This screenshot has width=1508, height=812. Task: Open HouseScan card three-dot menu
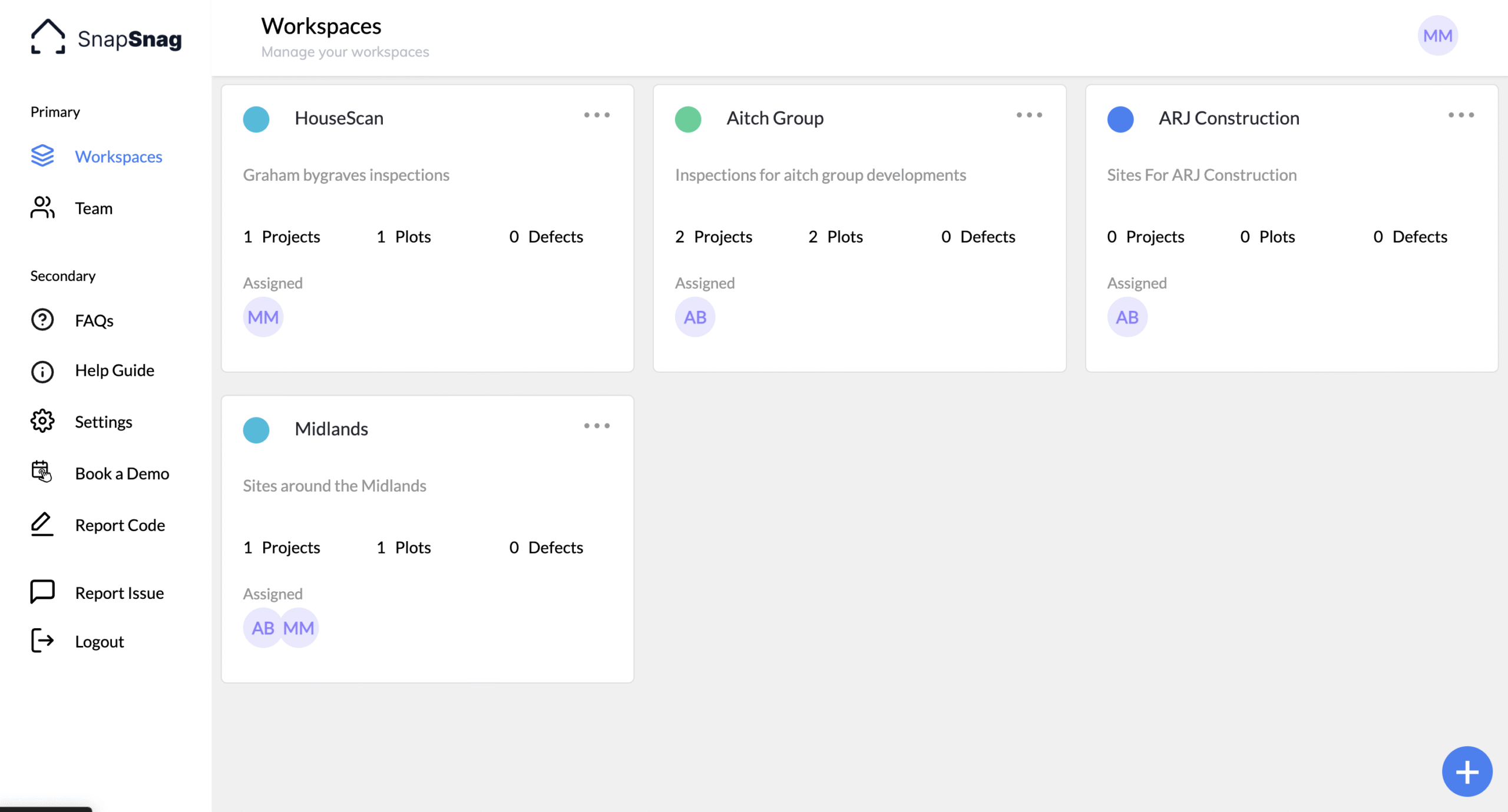coord(597,115)
